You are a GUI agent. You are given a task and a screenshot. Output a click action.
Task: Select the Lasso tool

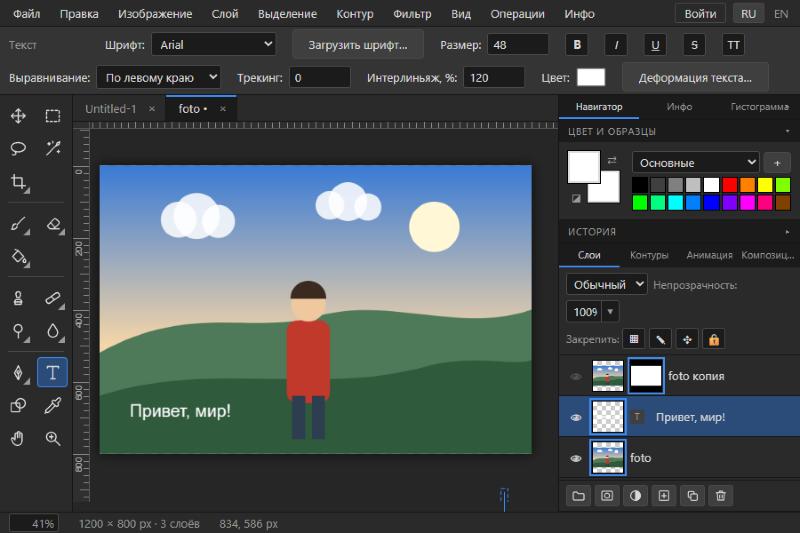(x=18, y=148)
